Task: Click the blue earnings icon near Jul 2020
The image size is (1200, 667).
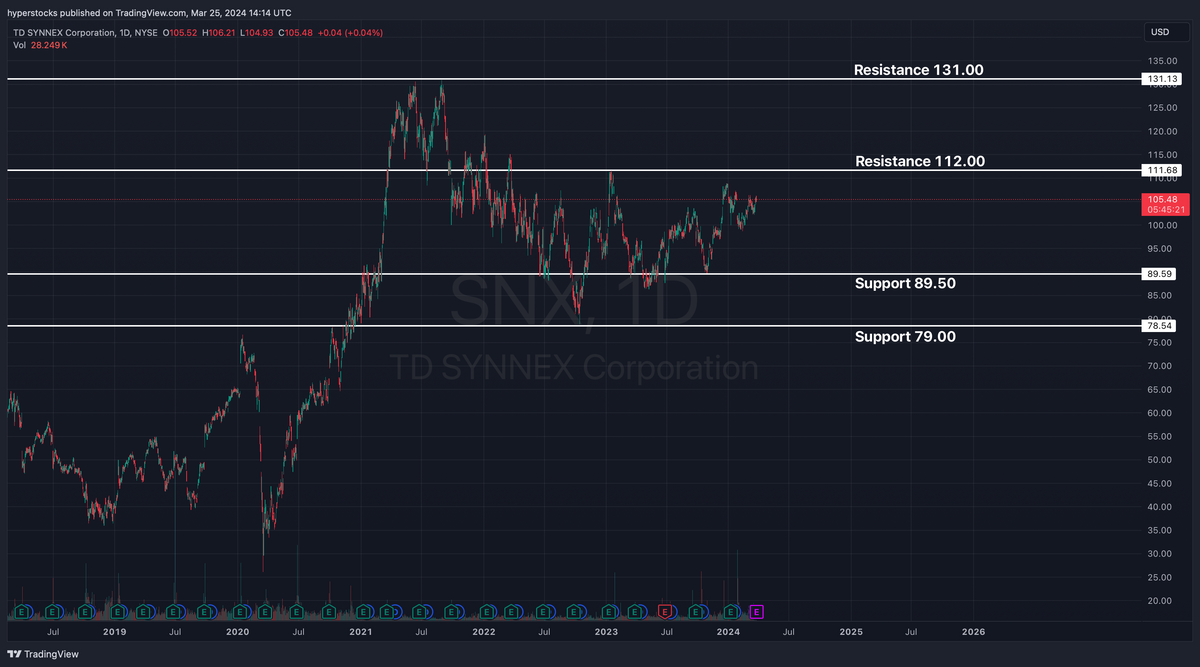Action: point(296,611)
